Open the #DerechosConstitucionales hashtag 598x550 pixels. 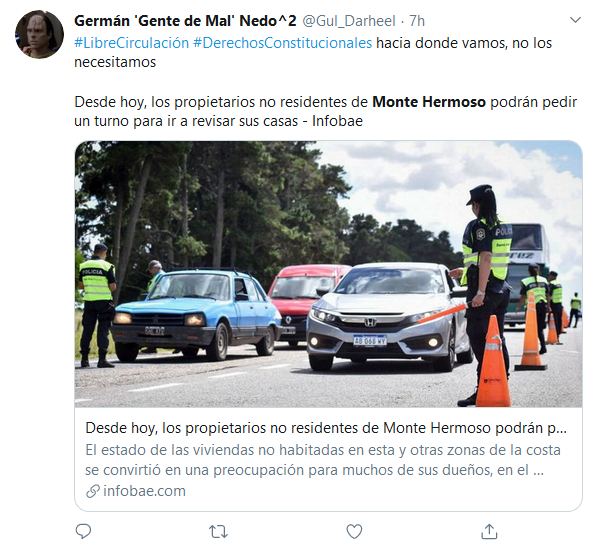point(282,43)
